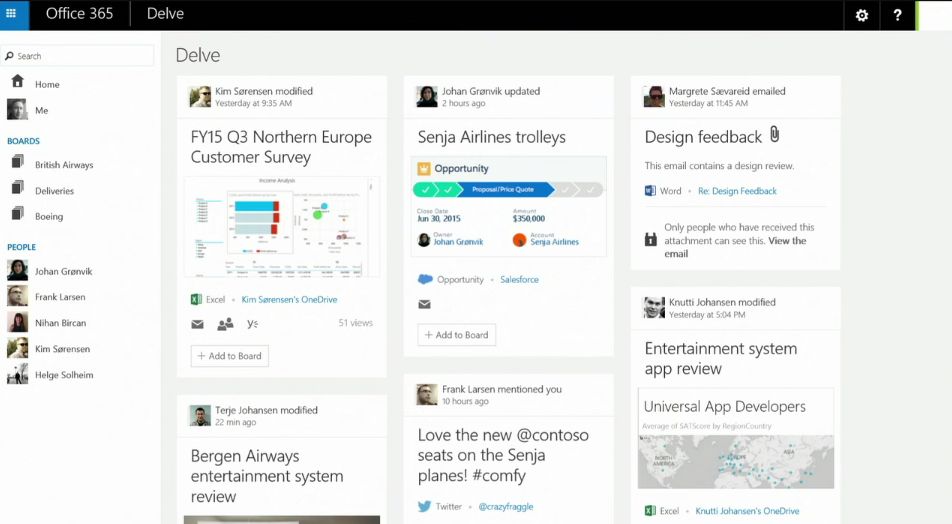Click the Word icon on Design feedback card
Screen dimensions: 952x524
650,191
